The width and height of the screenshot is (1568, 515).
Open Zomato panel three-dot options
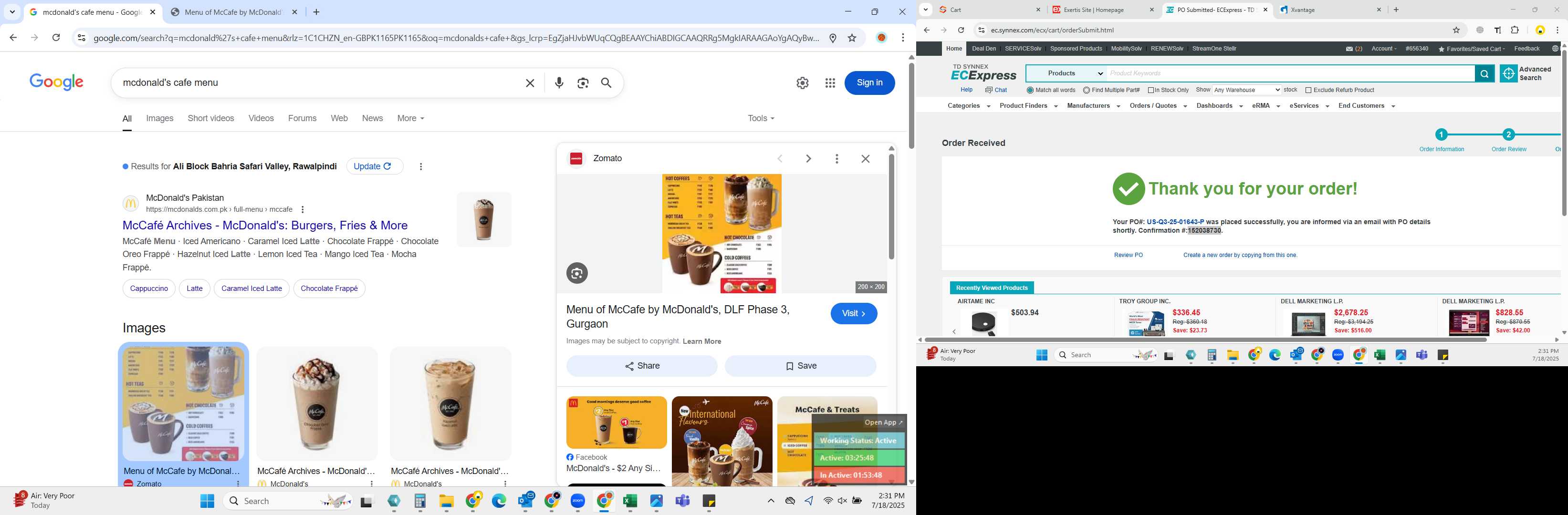pyautogui.click(x=836, y=159)
